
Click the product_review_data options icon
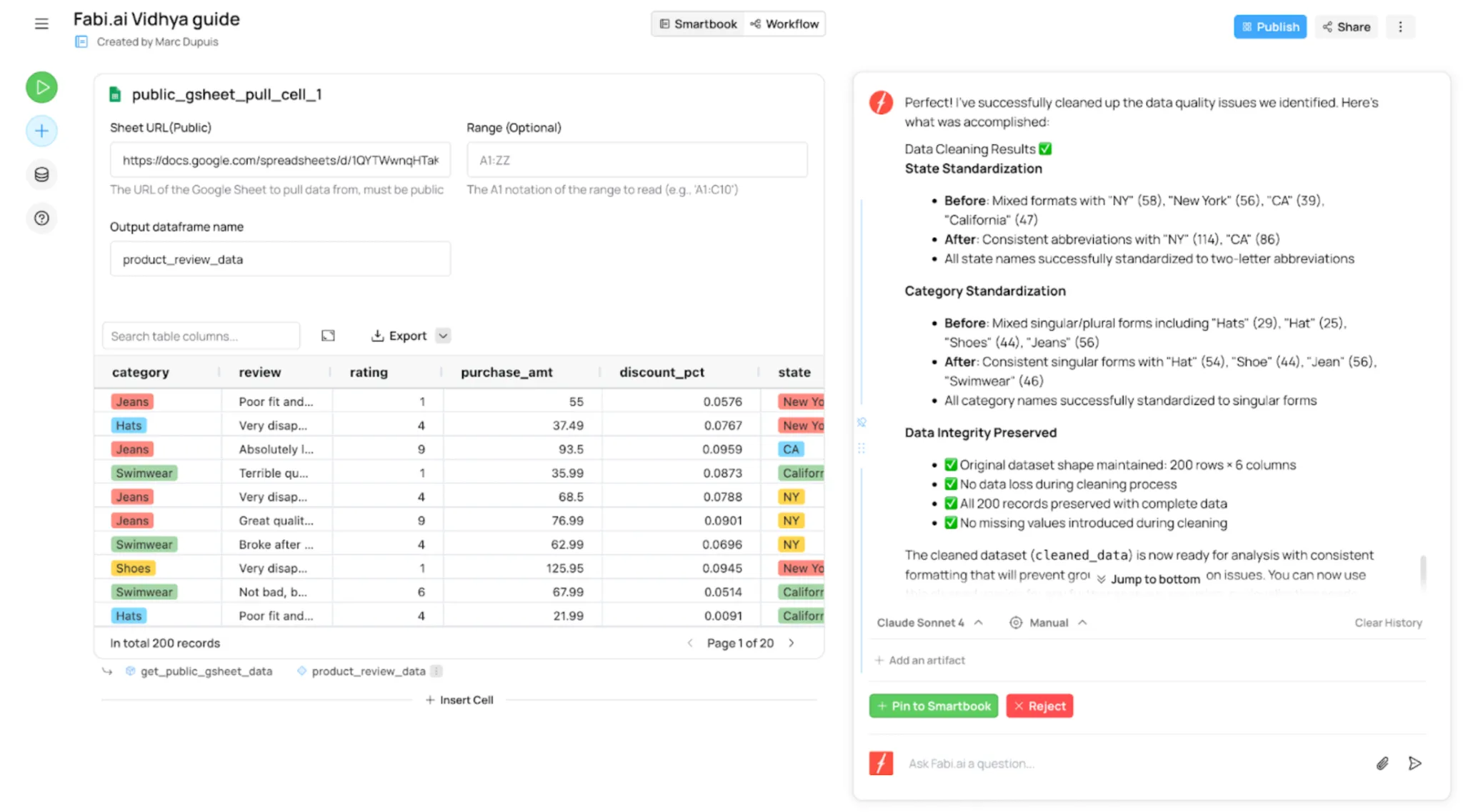tap(436, 671)
